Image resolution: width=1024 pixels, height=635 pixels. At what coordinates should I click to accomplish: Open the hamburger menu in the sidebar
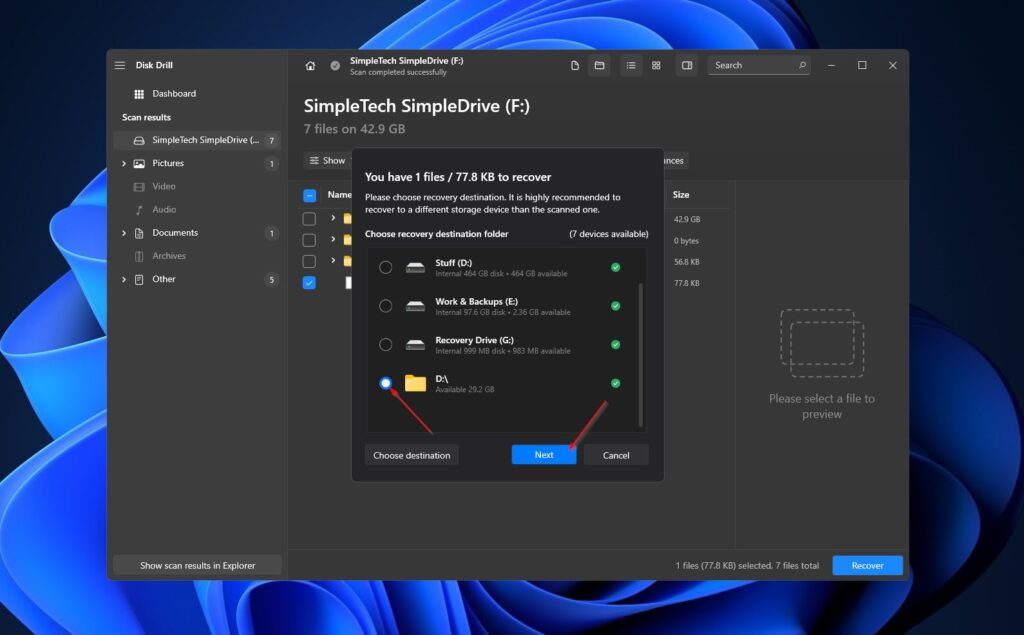119,64
